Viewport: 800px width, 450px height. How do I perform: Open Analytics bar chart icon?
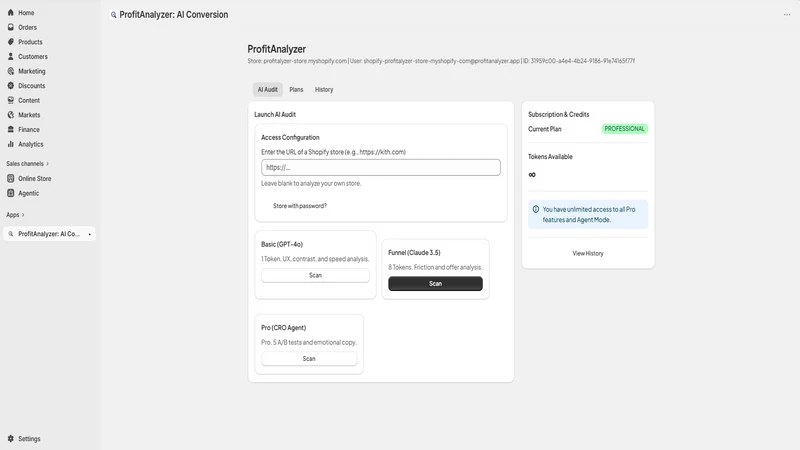tap(11, 144)
